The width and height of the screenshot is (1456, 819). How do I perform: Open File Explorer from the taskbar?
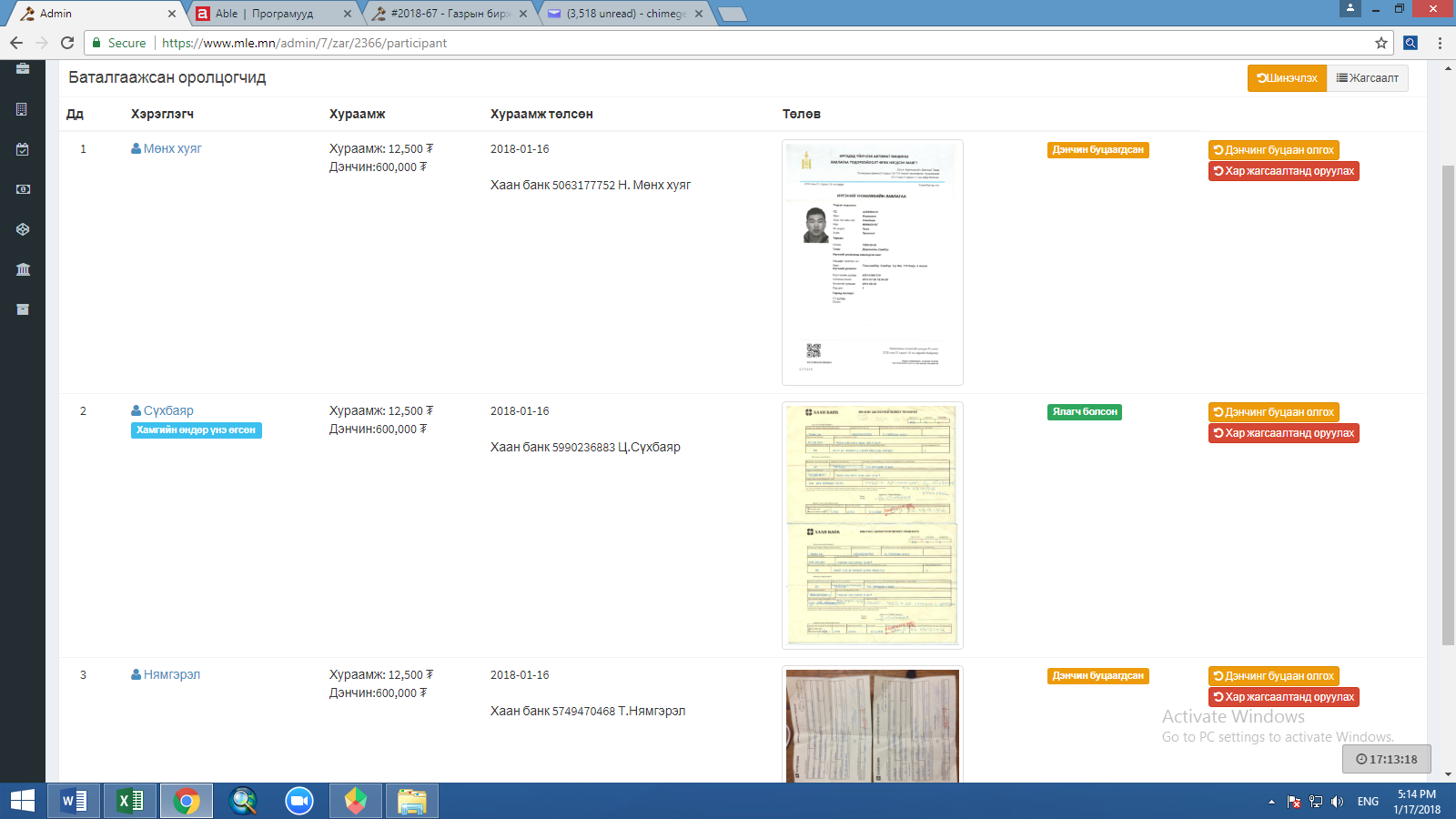point(412,801)
